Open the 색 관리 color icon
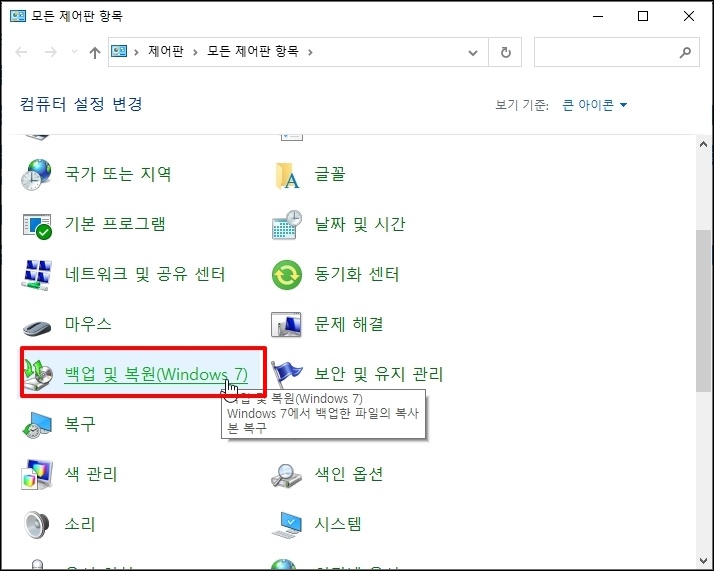This screenshot has height=571, width=714. click(37, 474)
